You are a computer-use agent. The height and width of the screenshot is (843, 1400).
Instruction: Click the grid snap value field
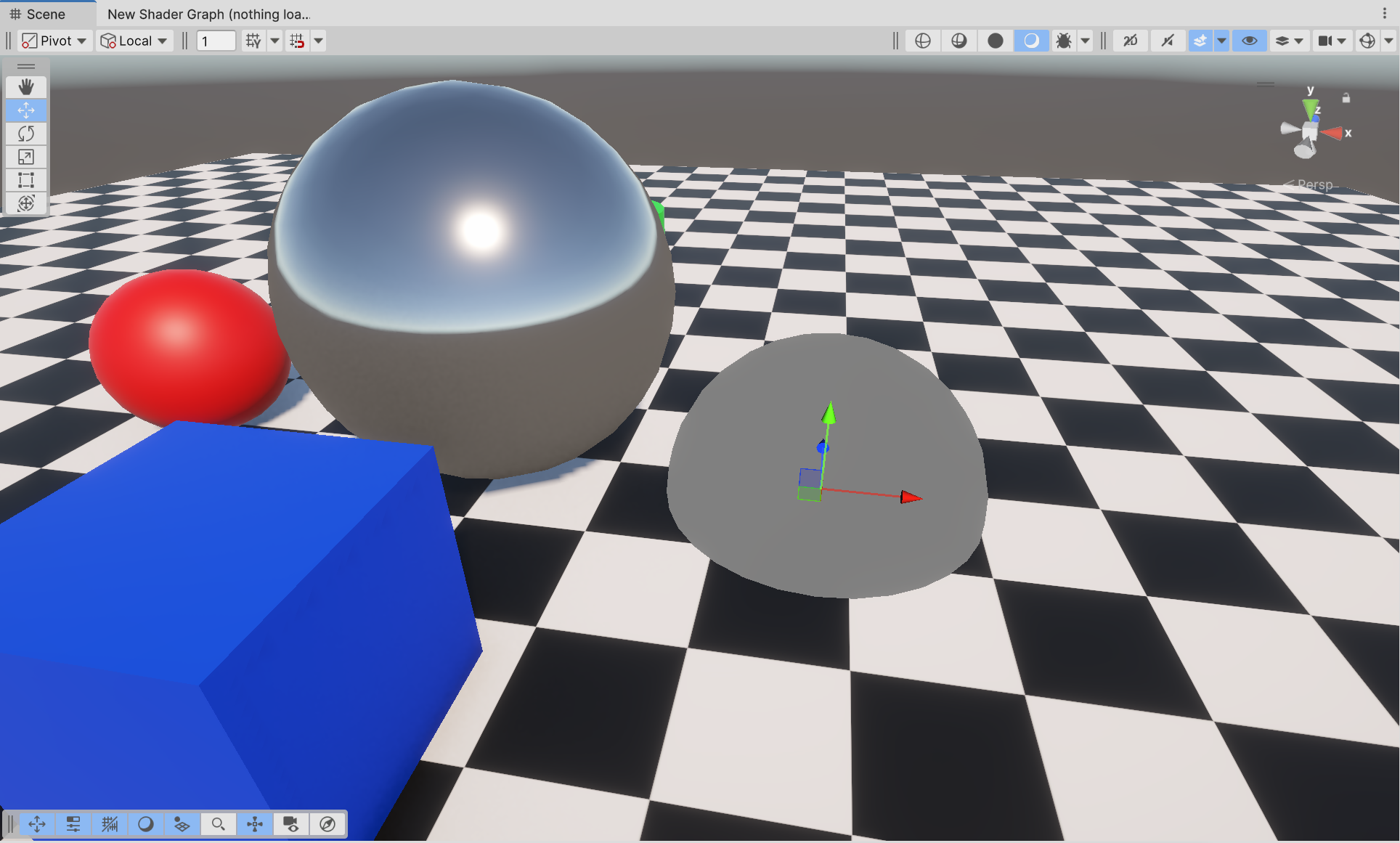(x=216, y=41)
